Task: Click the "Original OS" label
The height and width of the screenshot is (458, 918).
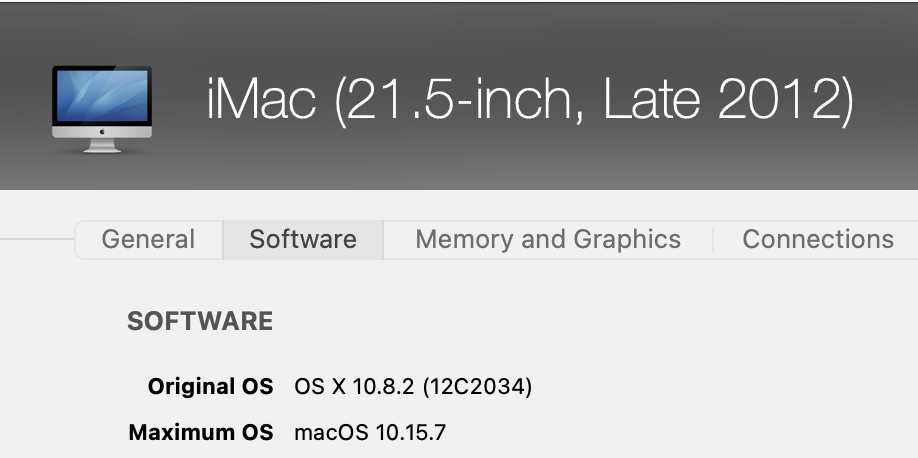Action: click(x=210, y=386)
